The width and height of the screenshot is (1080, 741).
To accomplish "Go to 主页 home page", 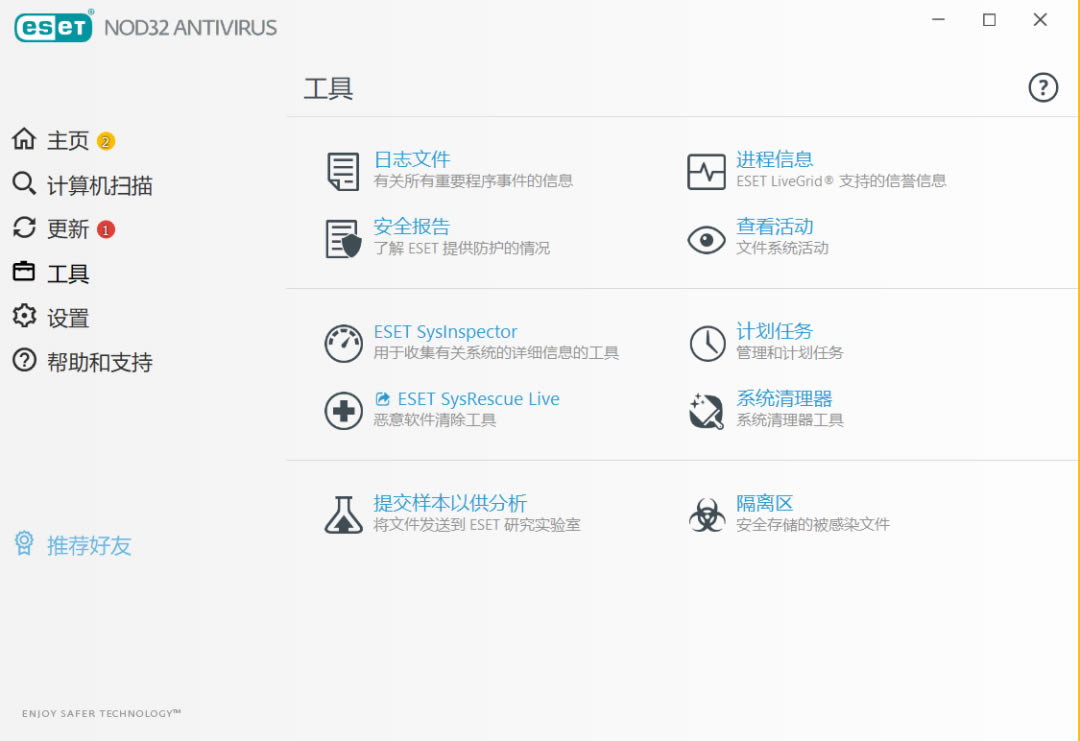I will [x=68, y=140].
